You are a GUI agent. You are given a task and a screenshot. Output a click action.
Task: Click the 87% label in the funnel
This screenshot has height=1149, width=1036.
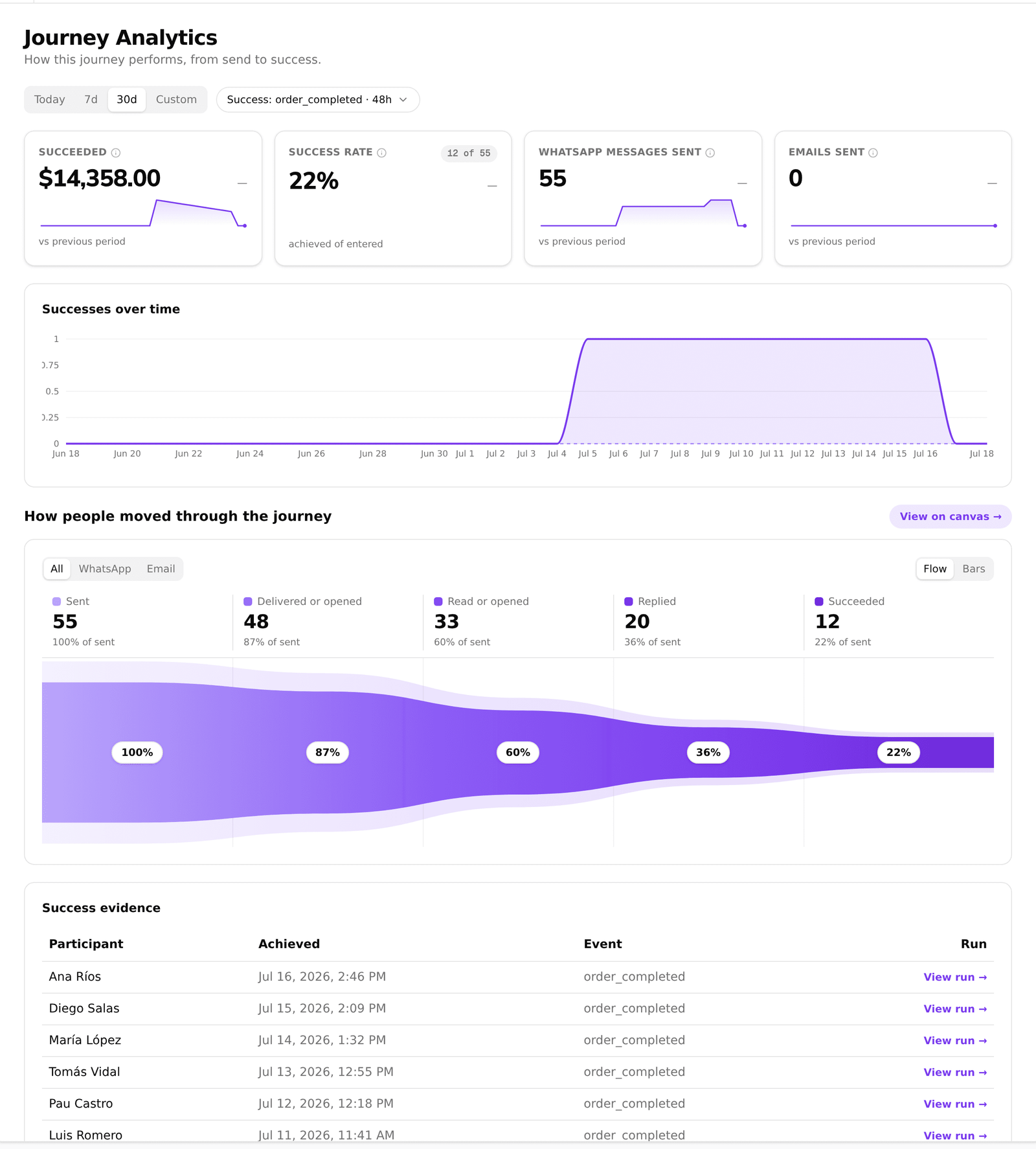(x=328, y=753)
